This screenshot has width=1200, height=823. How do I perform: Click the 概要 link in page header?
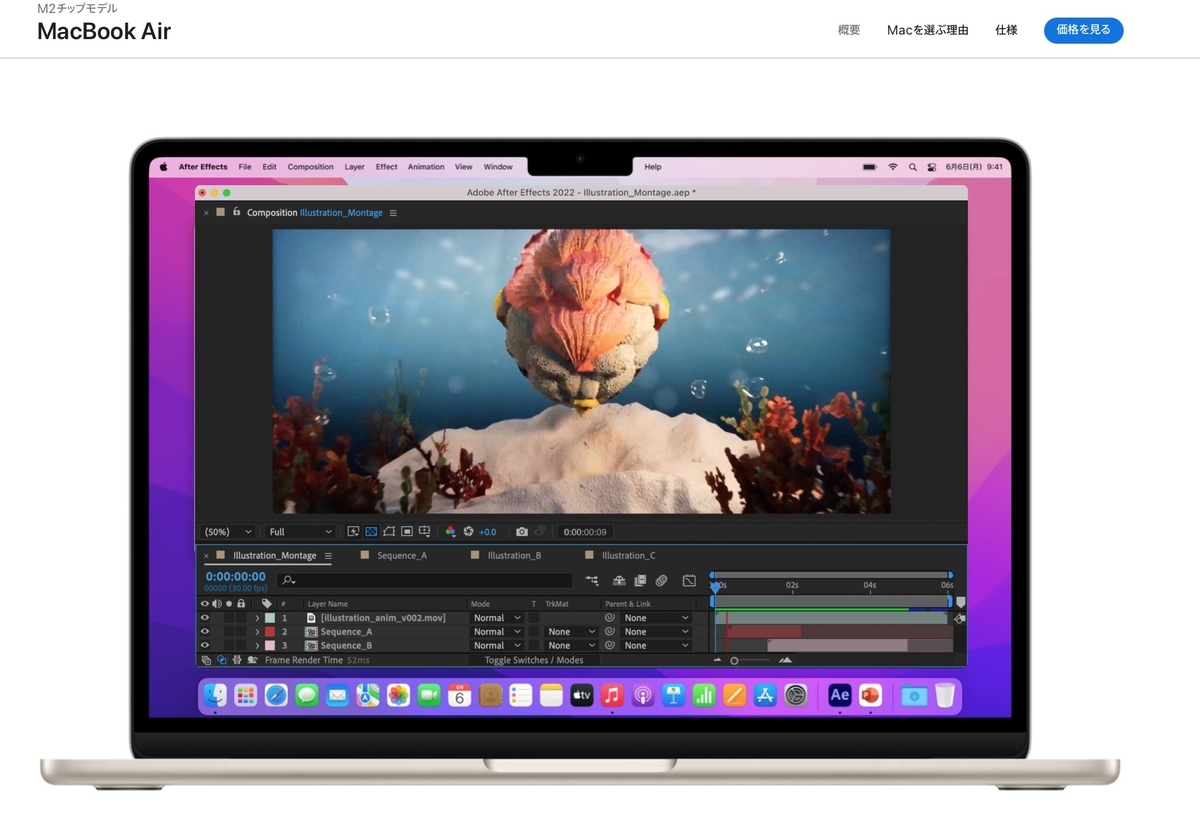(849, 30)
